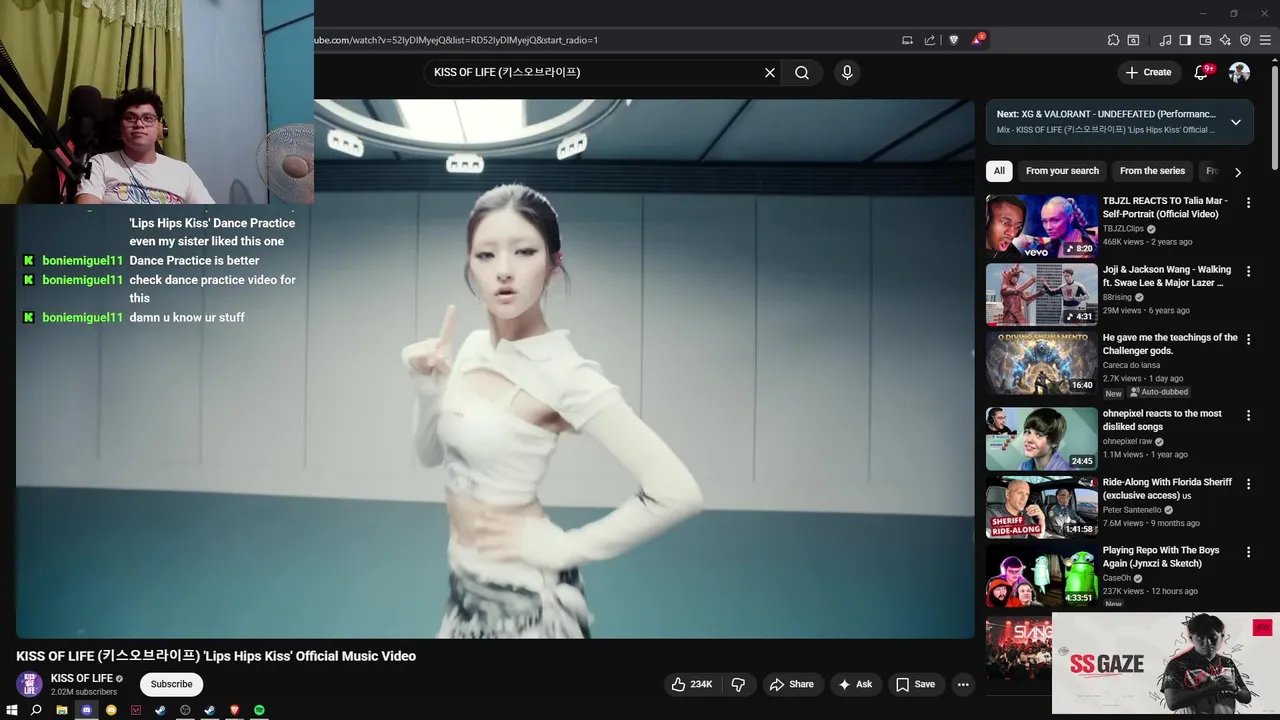Show more filter chips with right arrow
The image size is (1280, 720).
tap(1238, 172)
